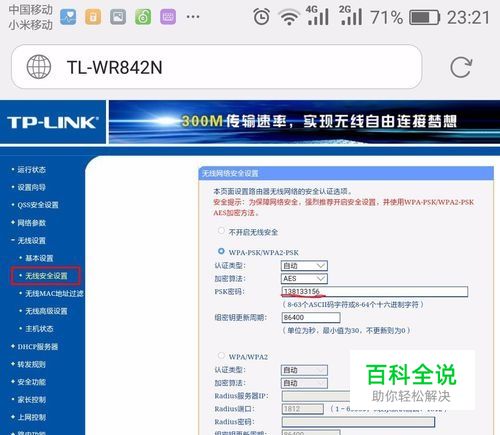Expand 上网控制 in the sidebar
Screen dimensions: 500x435
[31, 417]
